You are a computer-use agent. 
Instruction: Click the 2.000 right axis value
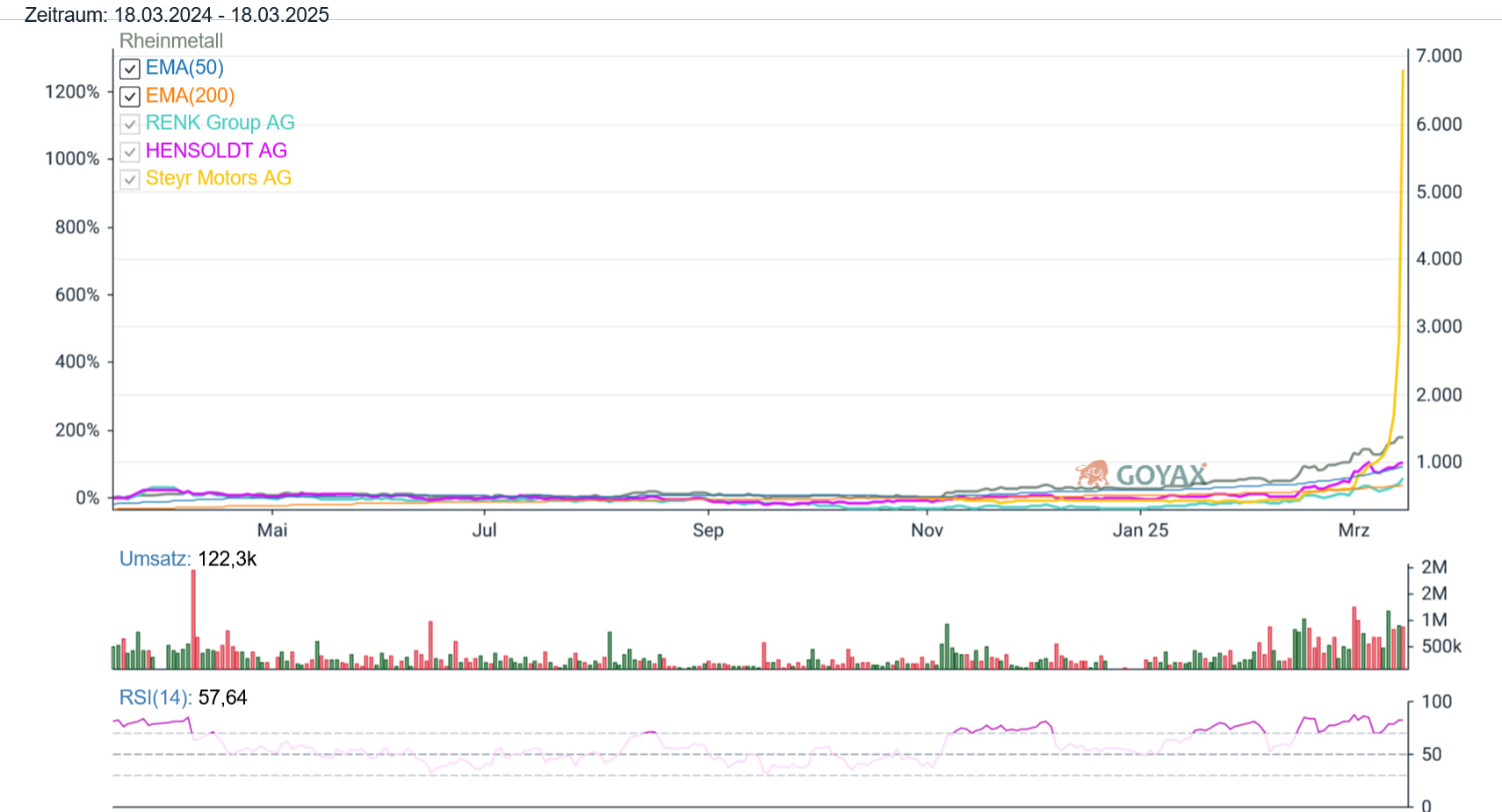[x=1439, y=395]
